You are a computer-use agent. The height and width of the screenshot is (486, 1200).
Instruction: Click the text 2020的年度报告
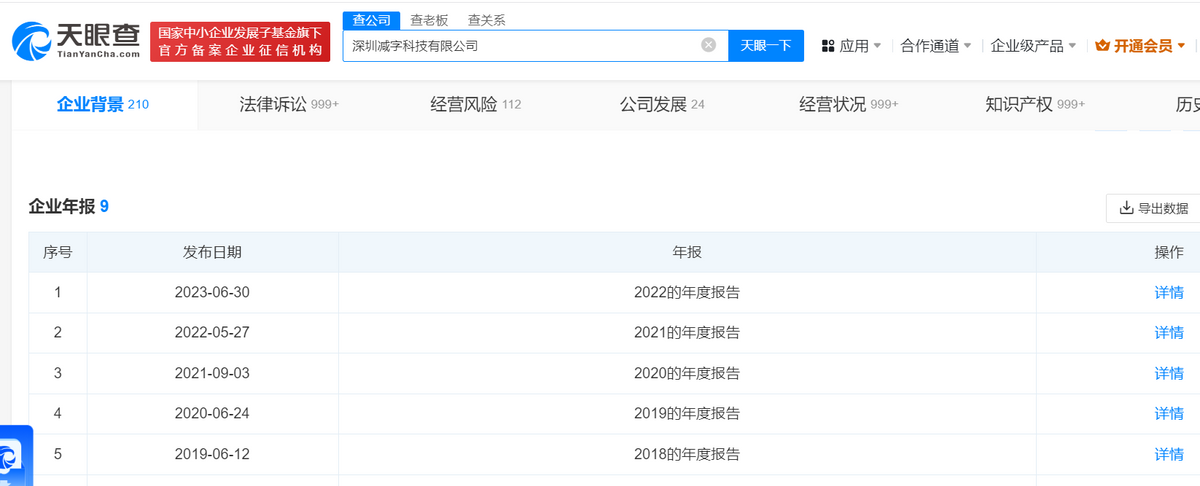pos(687,373)
